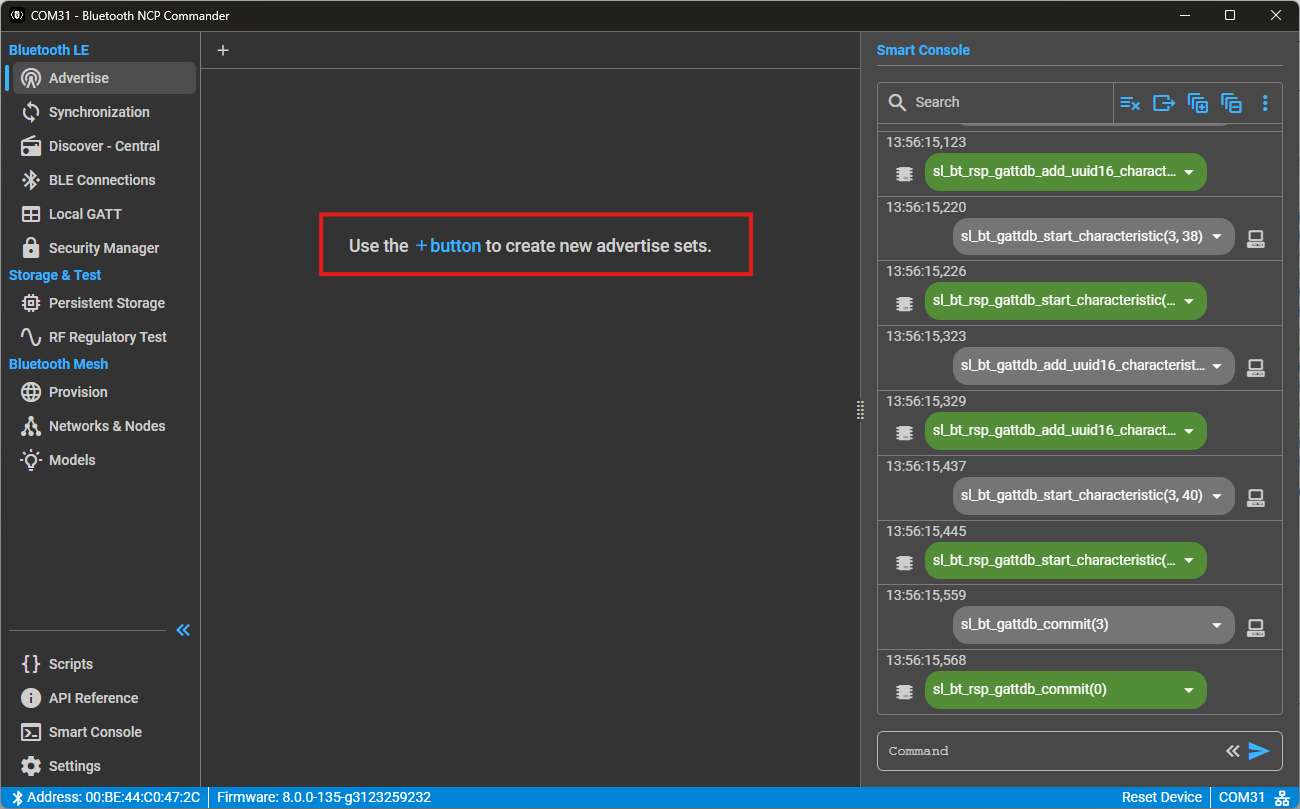Open the console's more options menu
The width and height of the screenshot is (1300, 809).
pyautogui.click(x=1265, y=102)
